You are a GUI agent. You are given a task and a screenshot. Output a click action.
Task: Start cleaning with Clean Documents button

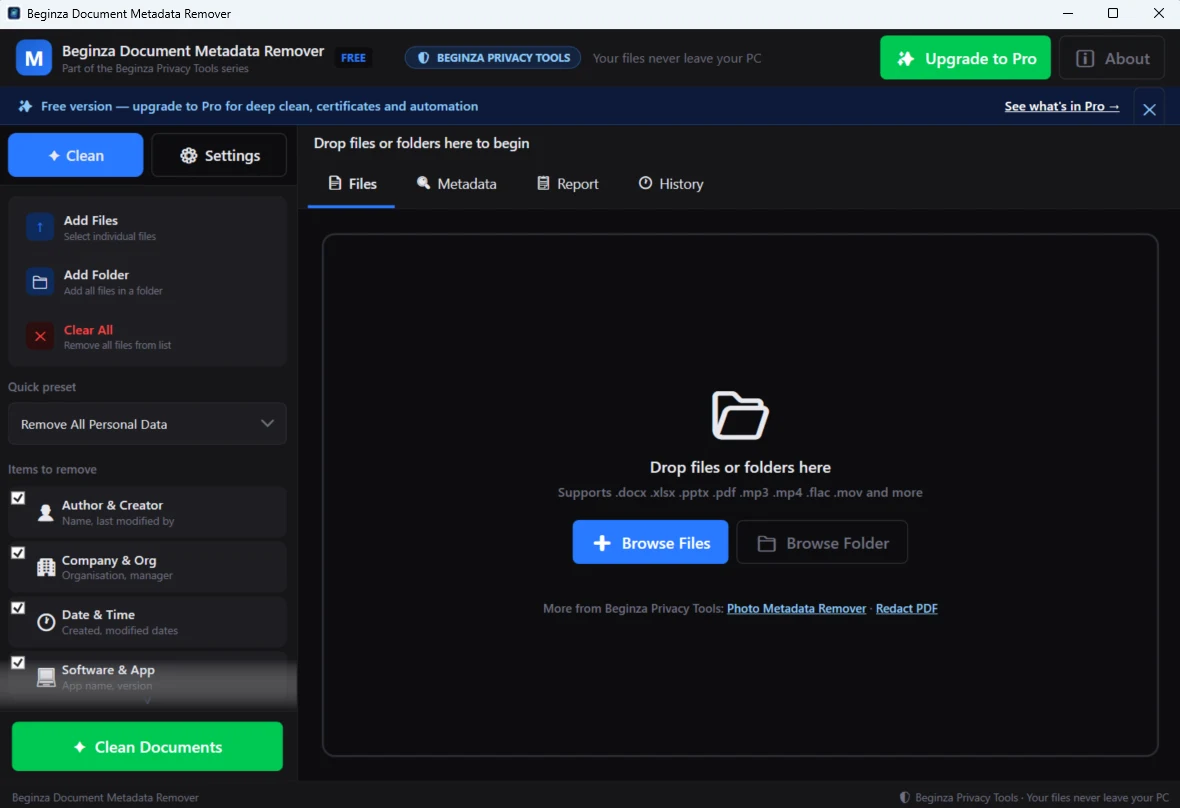coord(148,746)
